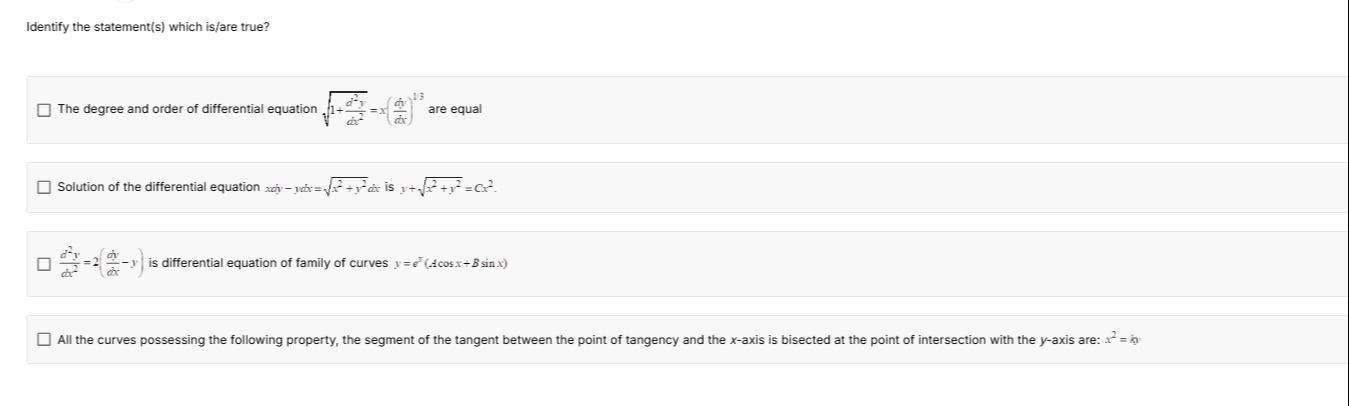Enable the checkbox for the tangent bisected statement
The image size is (1349, 406).
coord(42,340)
